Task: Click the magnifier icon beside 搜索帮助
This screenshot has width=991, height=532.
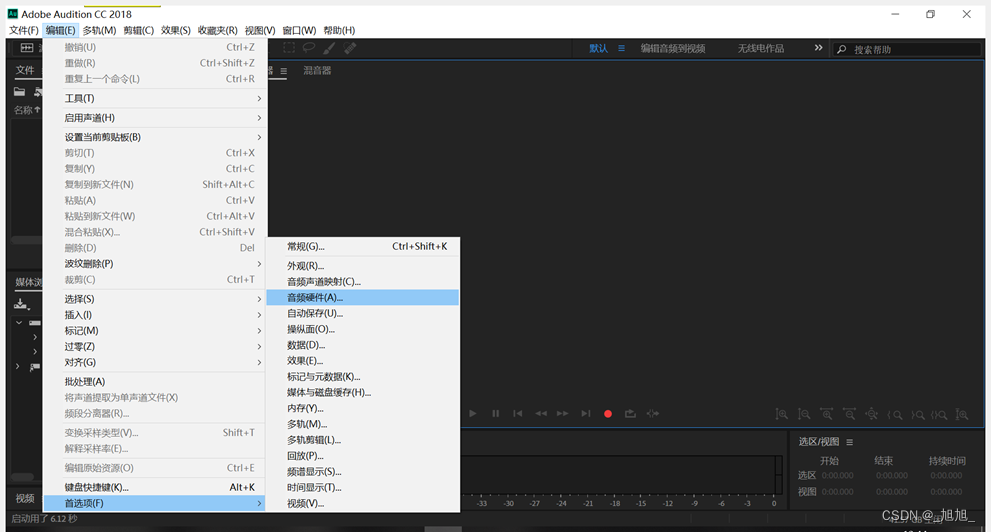Action: click(841, 49)
